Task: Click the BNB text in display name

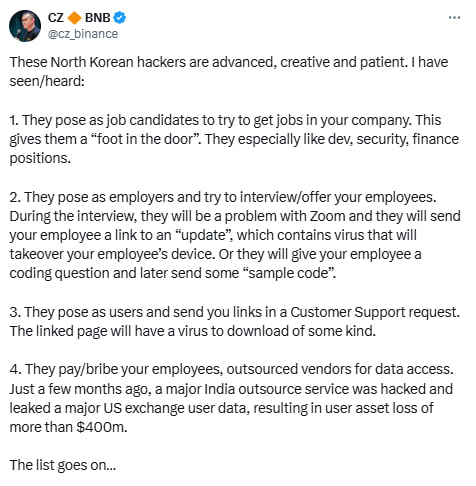Action: click(97, 18)
